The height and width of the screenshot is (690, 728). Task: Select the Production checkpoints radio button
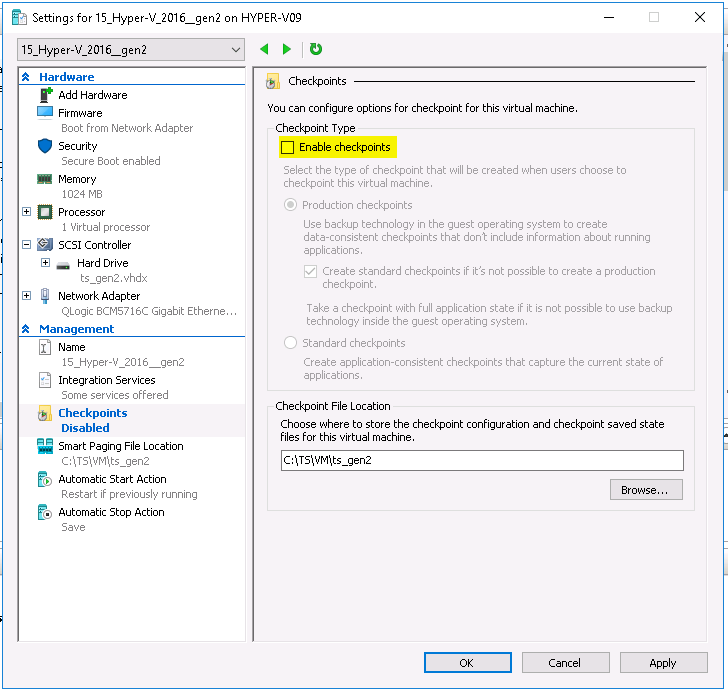click(x=291, y=205)
